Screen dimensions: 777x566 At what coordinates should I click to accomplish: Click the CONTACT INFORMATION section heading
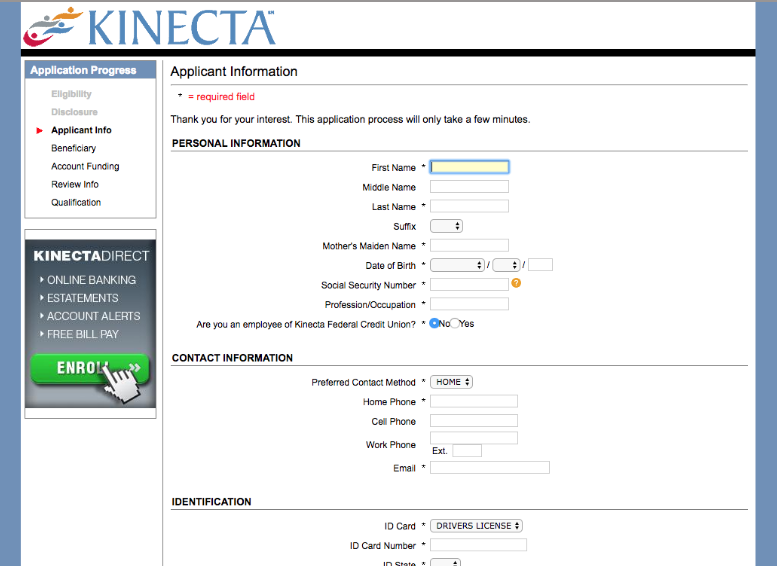[x=232, y=358]
